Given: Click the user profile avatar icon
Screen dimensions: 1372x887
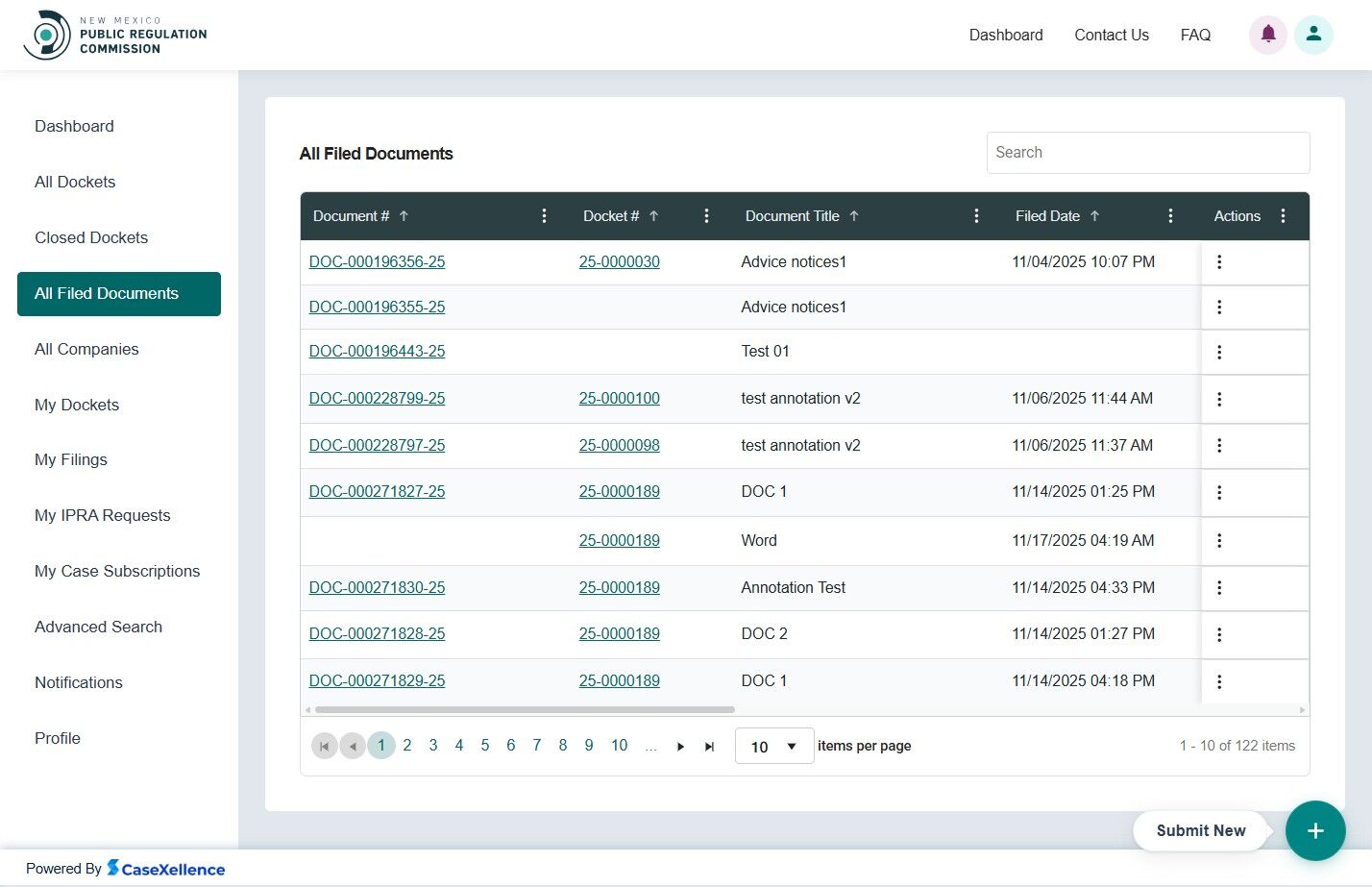Looking at the screenshot, I should pos(1312,35).
